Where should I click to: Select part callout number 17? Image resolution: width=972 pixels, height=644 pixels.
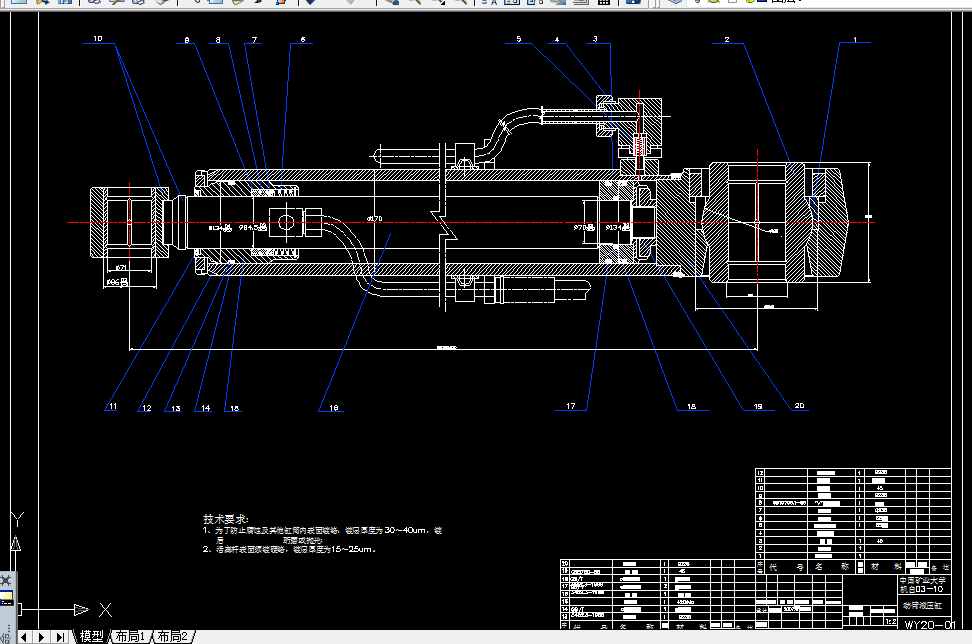(571, 406)
